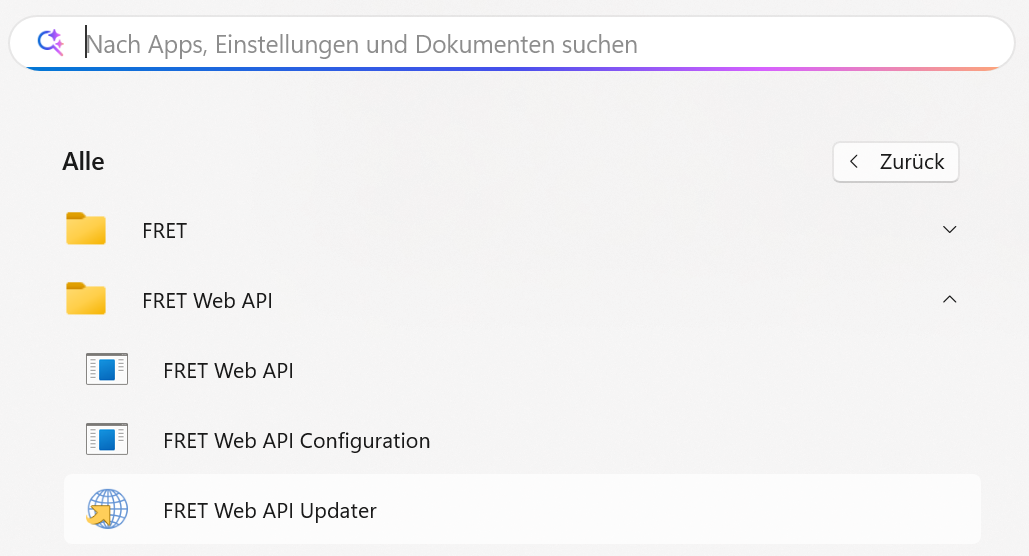This screenshot has width=1029, height=556.
Task: Click the FRET Web API Configuration icon
Action: pos(107,440)
